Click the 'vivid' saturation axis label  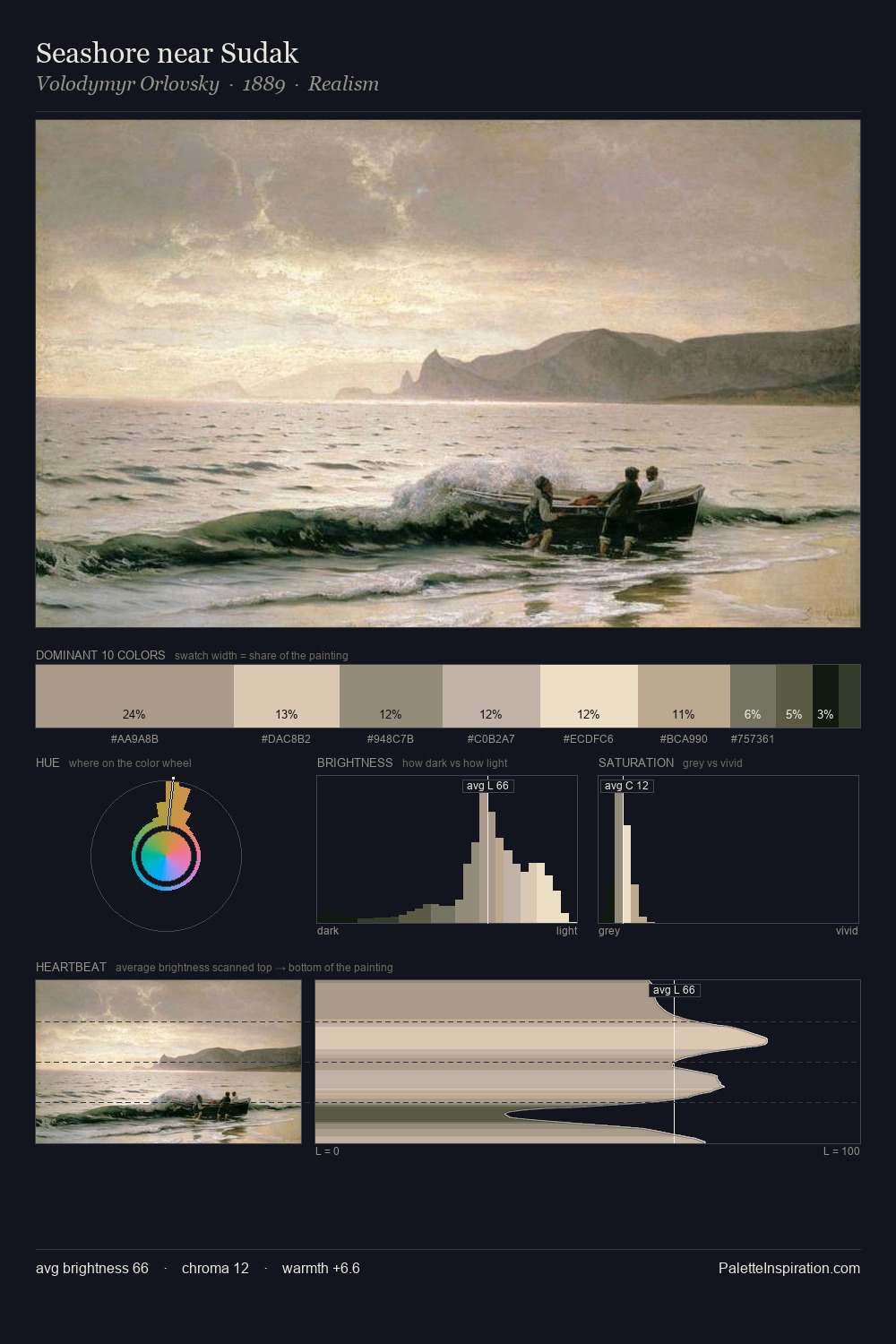pos(847,931)
